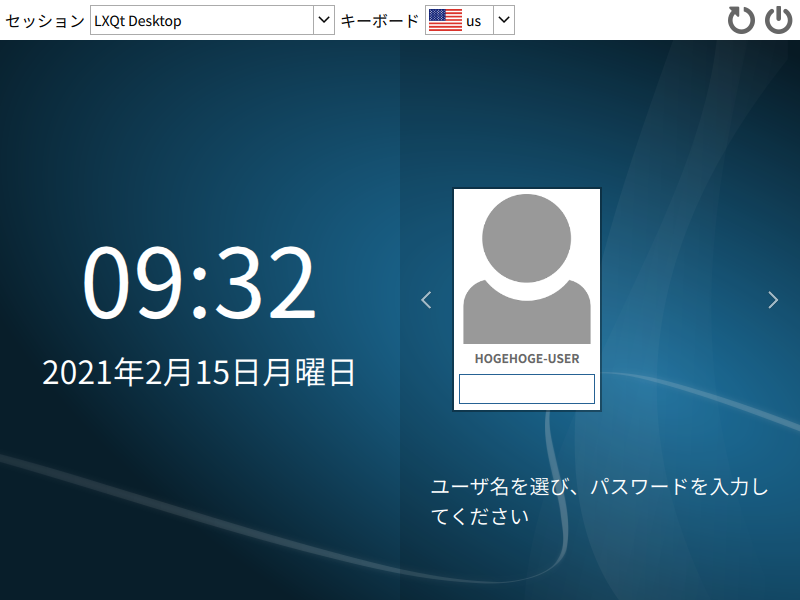The image size is (800, 600).
Task: Open the session dropdown showing LXQt Desktop
Action: (x=212, y=20)
